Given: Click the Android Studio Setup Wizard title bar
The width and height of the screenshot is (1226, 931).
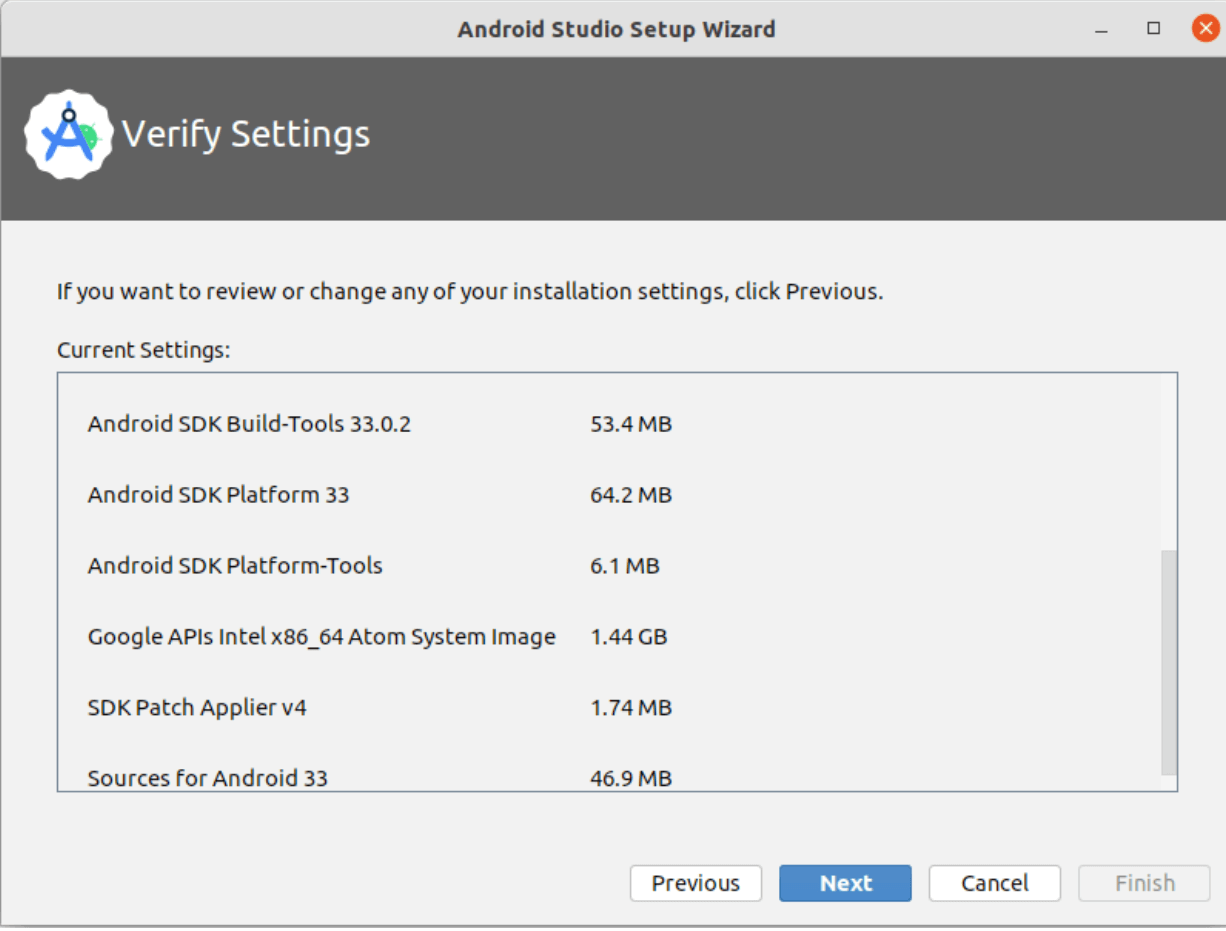Looking at the screenshot, I should click(616, 29).
